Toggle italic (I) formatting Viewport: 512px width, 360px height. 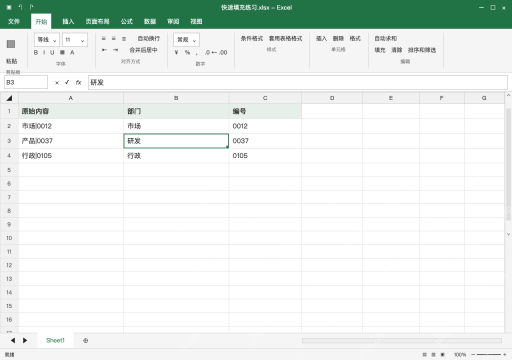tap(44, 52)
